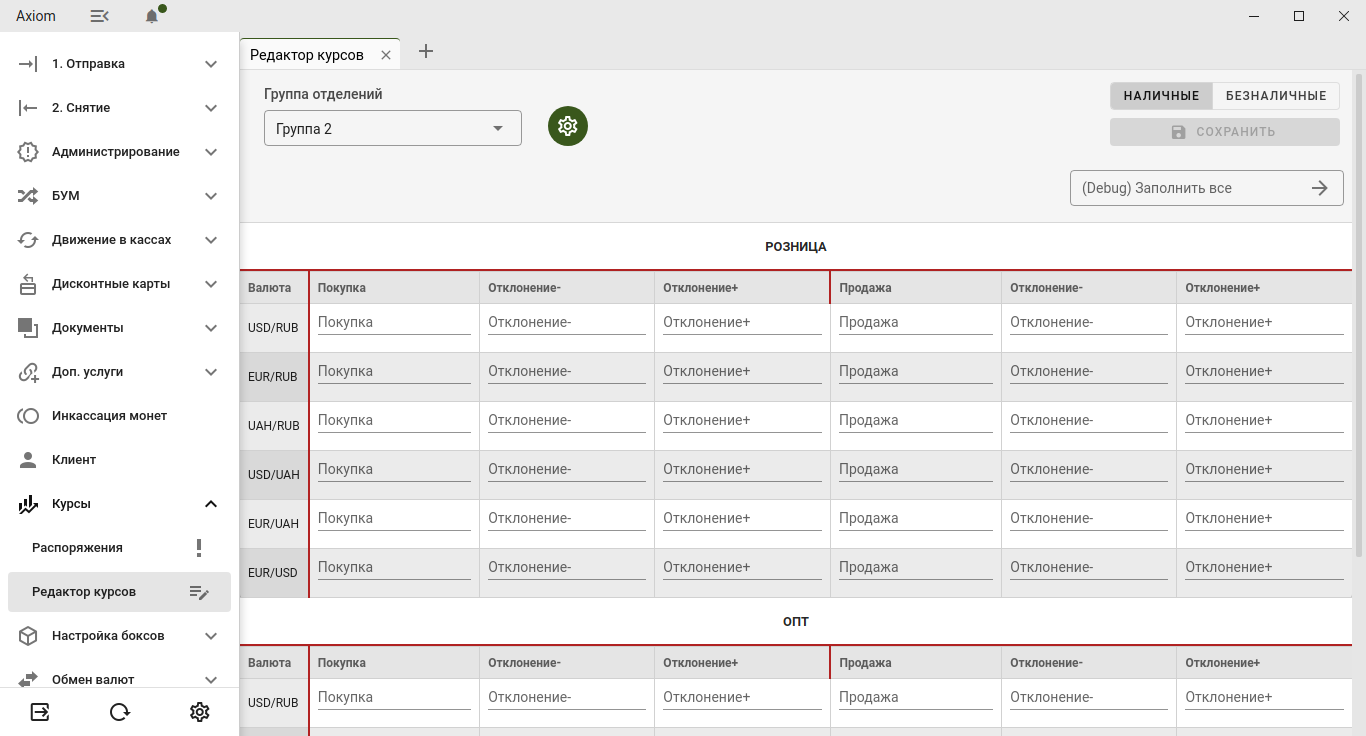Click the edit-list icon beside Редактор курсов
The width and height of the screenshot is (1366, 736).
(199, 592)
